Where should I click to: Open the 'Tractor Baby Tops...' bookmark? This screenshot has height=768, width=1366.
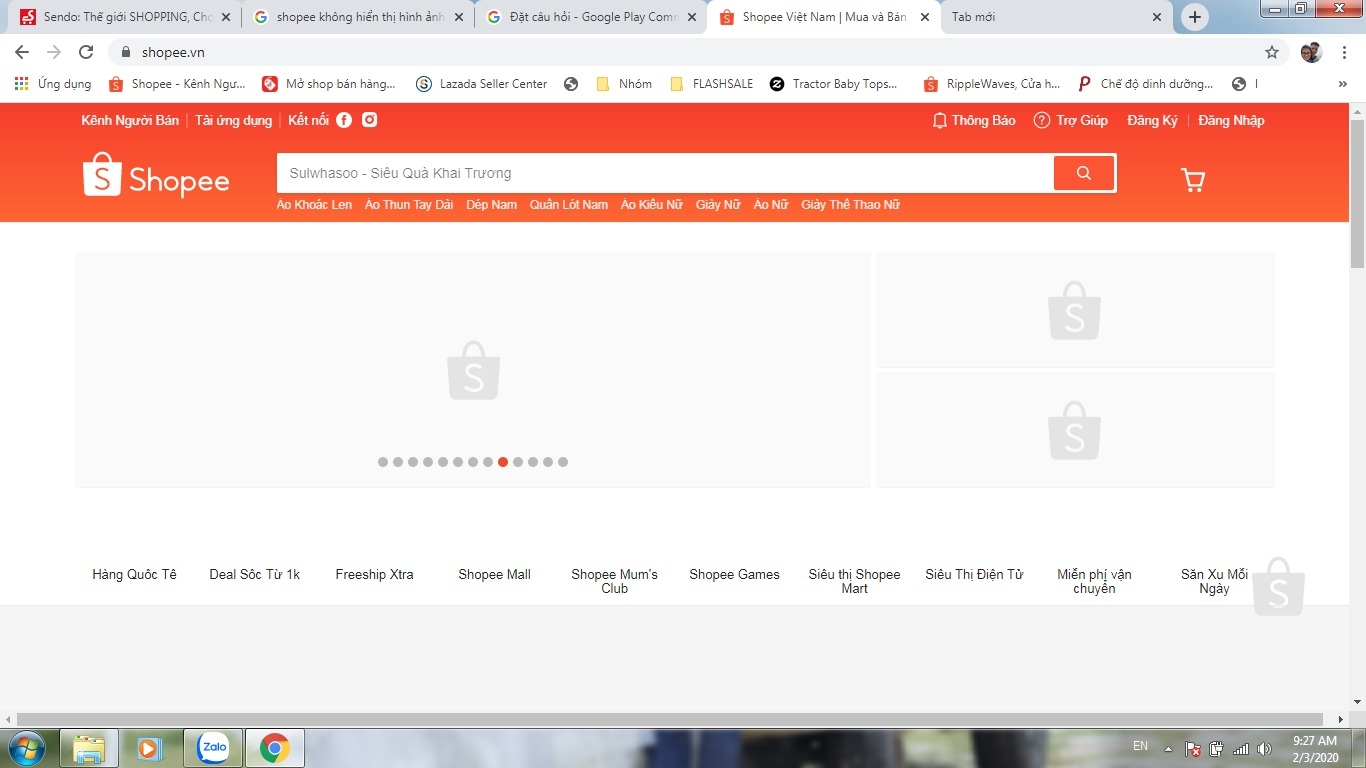coord(834,84)
